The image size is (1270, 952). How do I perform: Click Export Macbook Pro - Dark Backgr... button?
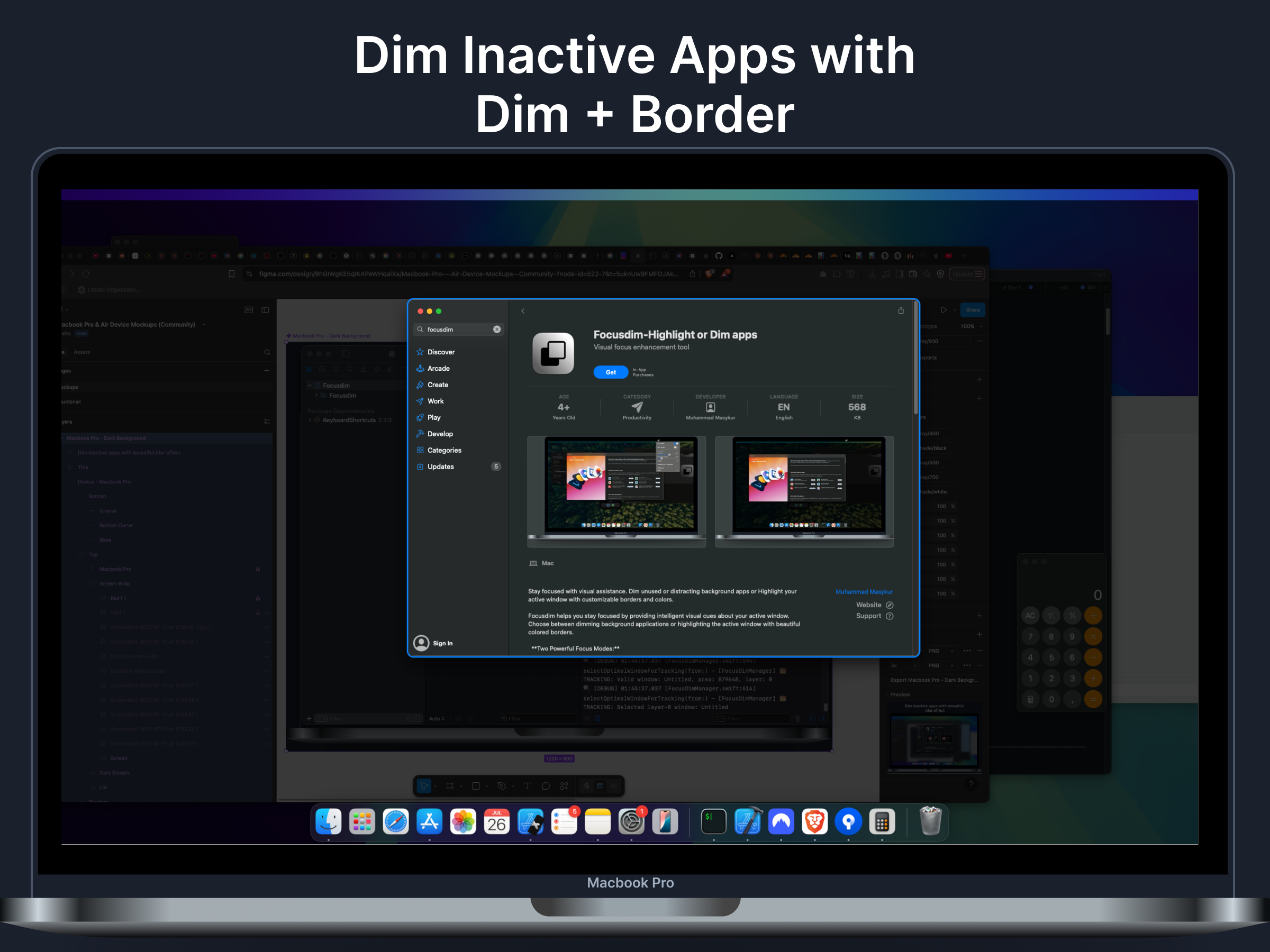point(933,680)
